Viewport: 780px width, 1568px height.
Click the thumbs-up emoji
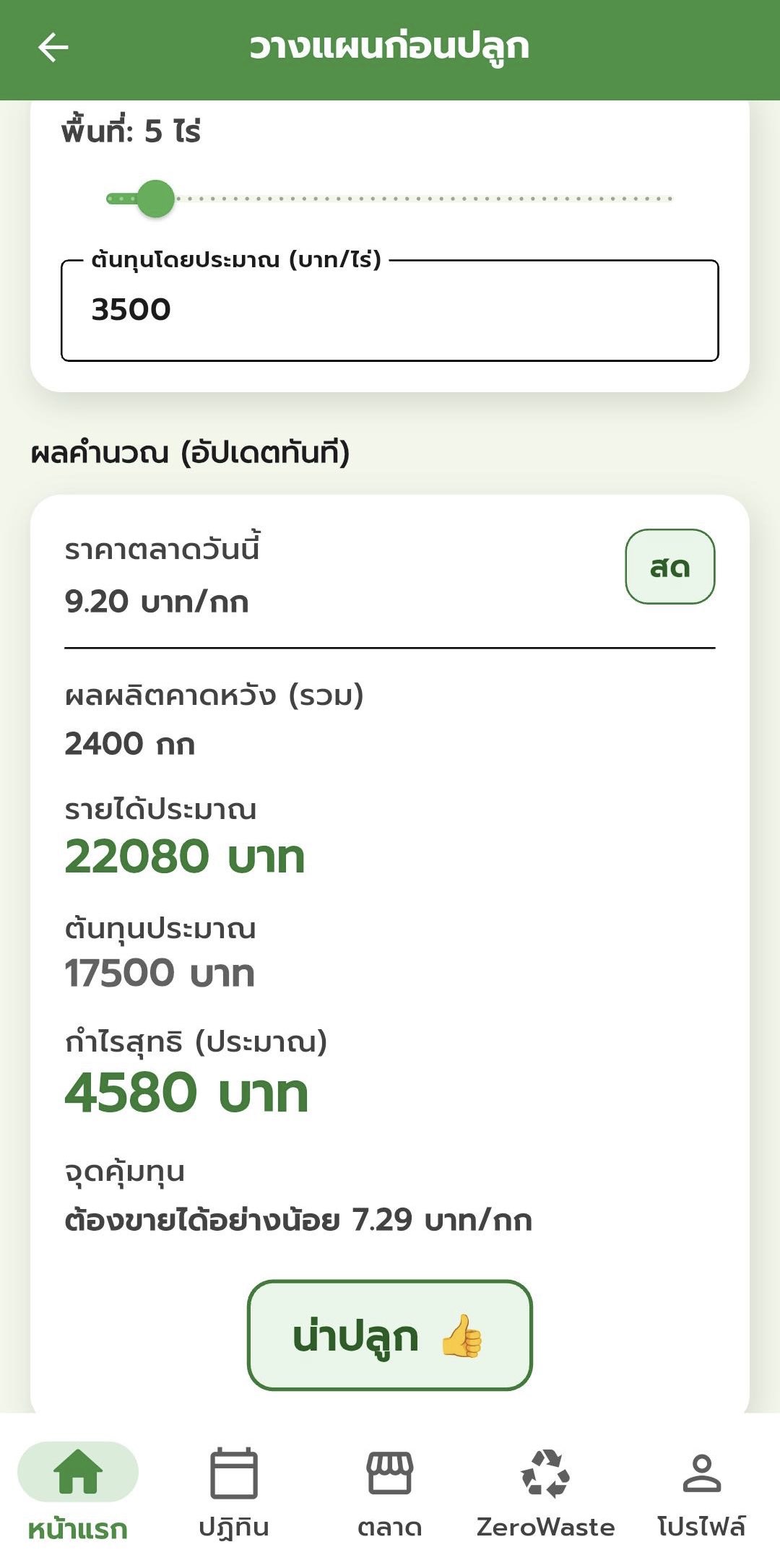click(462, 1336)
